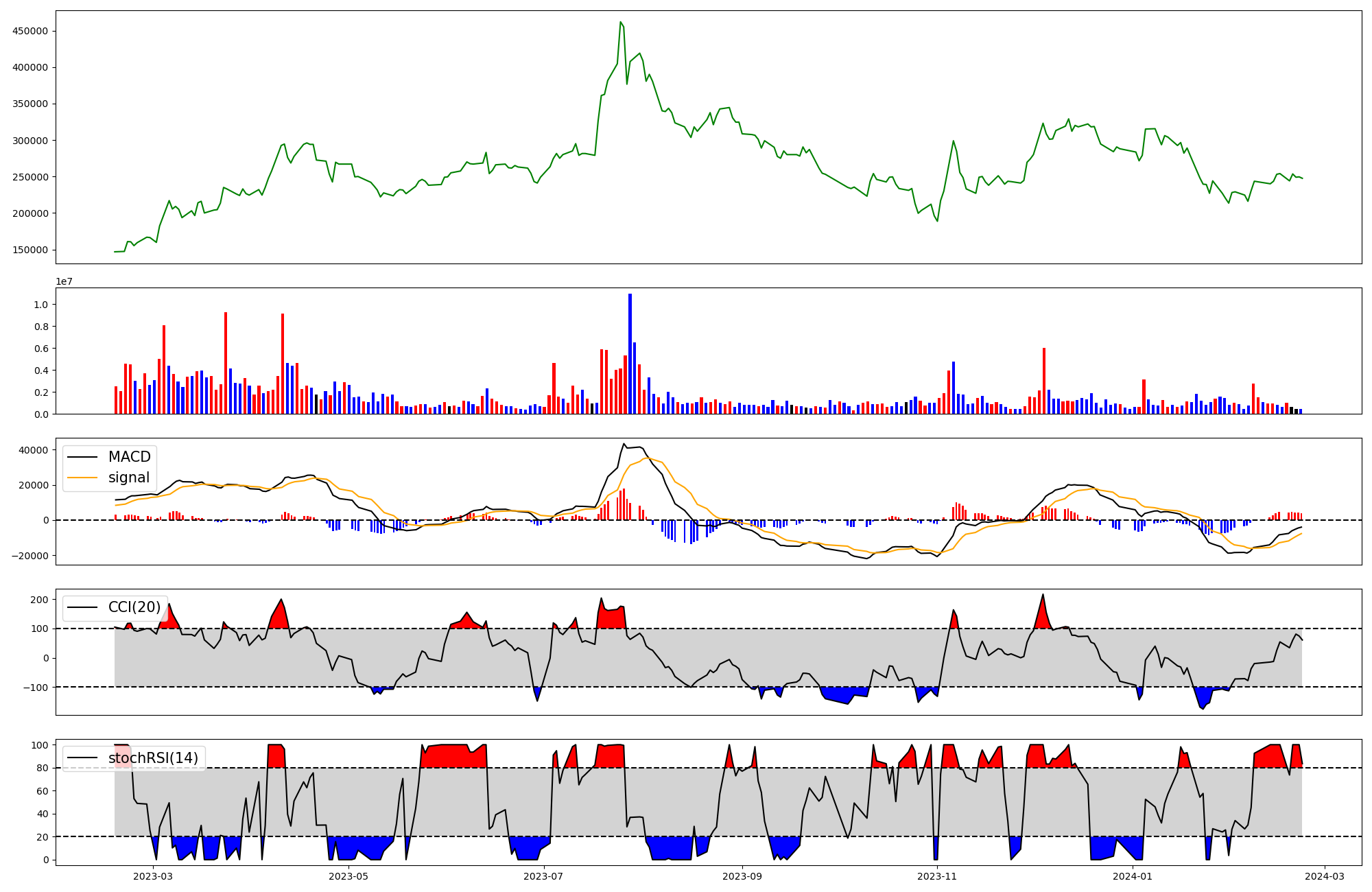Click the 40000 tick on MACD axis
This screenshot has height=892, width=1372.
coord(33,450)
